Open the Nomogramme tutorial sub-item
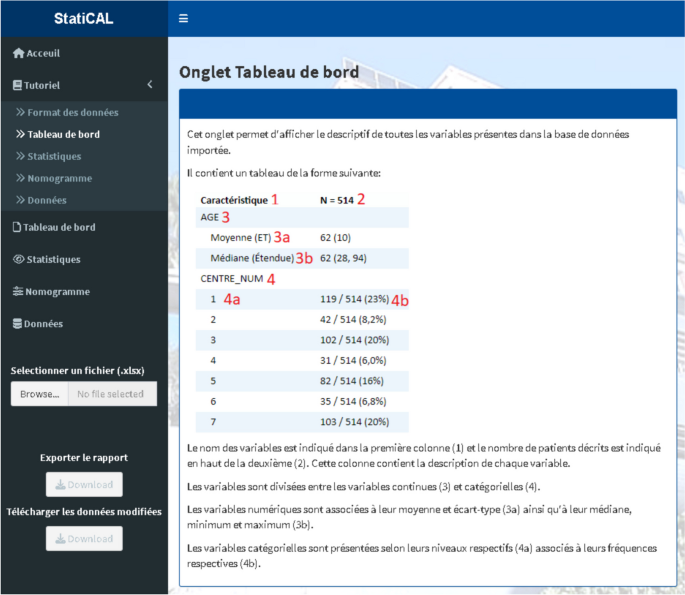 [x=60, y=178]
